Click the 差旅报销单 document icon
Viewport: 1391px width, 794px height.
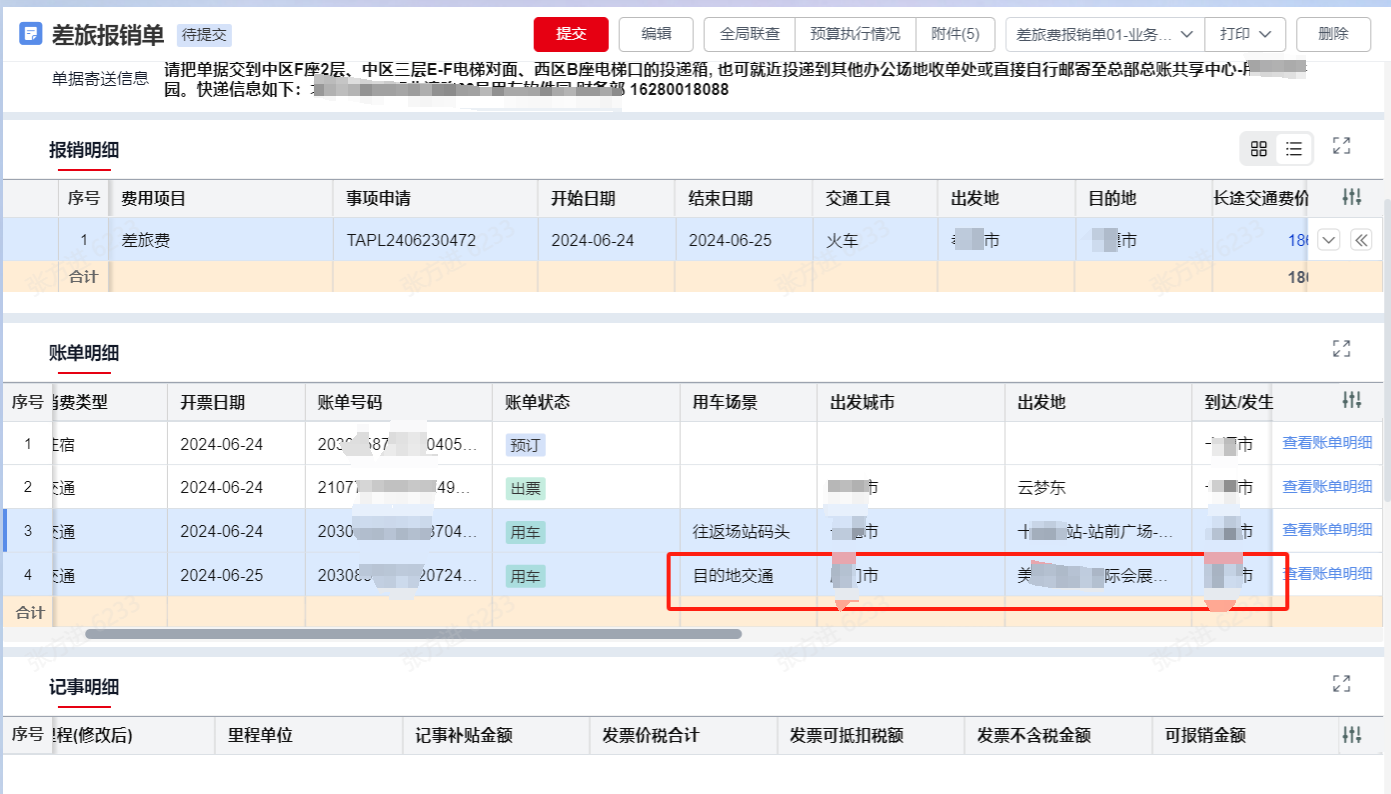(31, 34)
